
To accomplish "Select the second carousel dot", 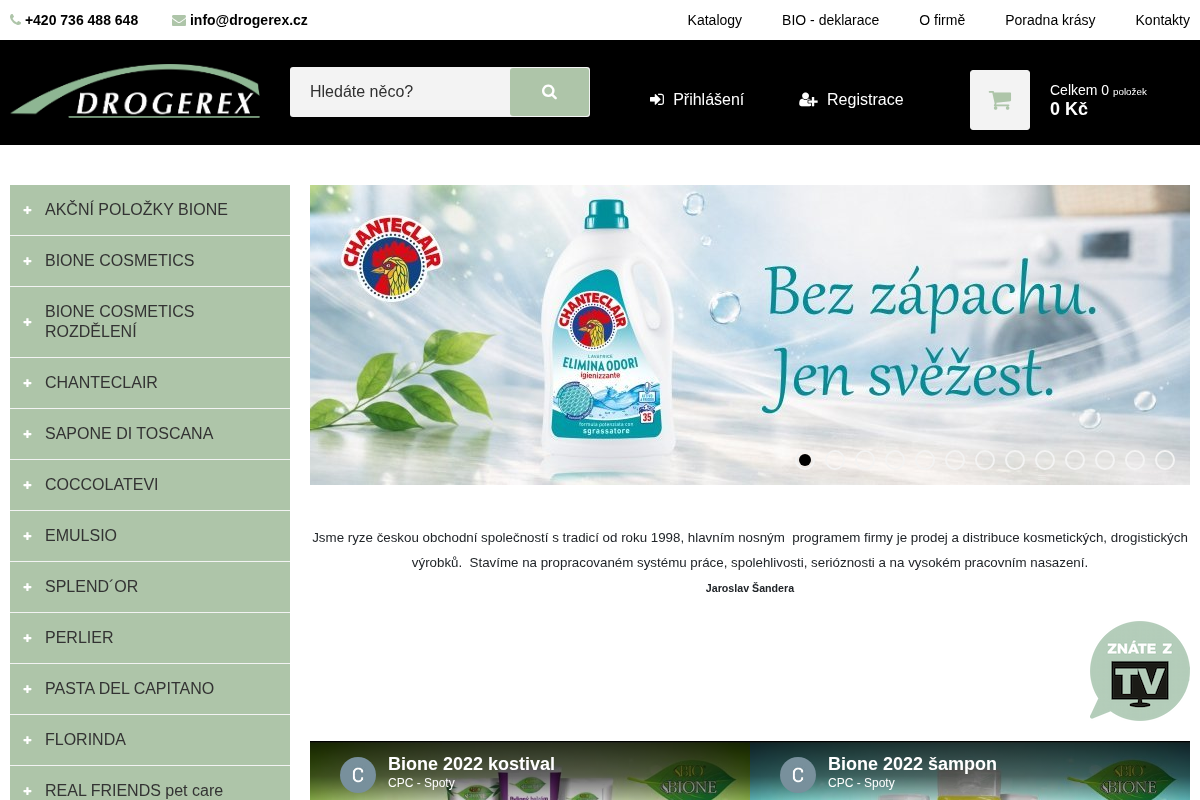I will 835,460.
